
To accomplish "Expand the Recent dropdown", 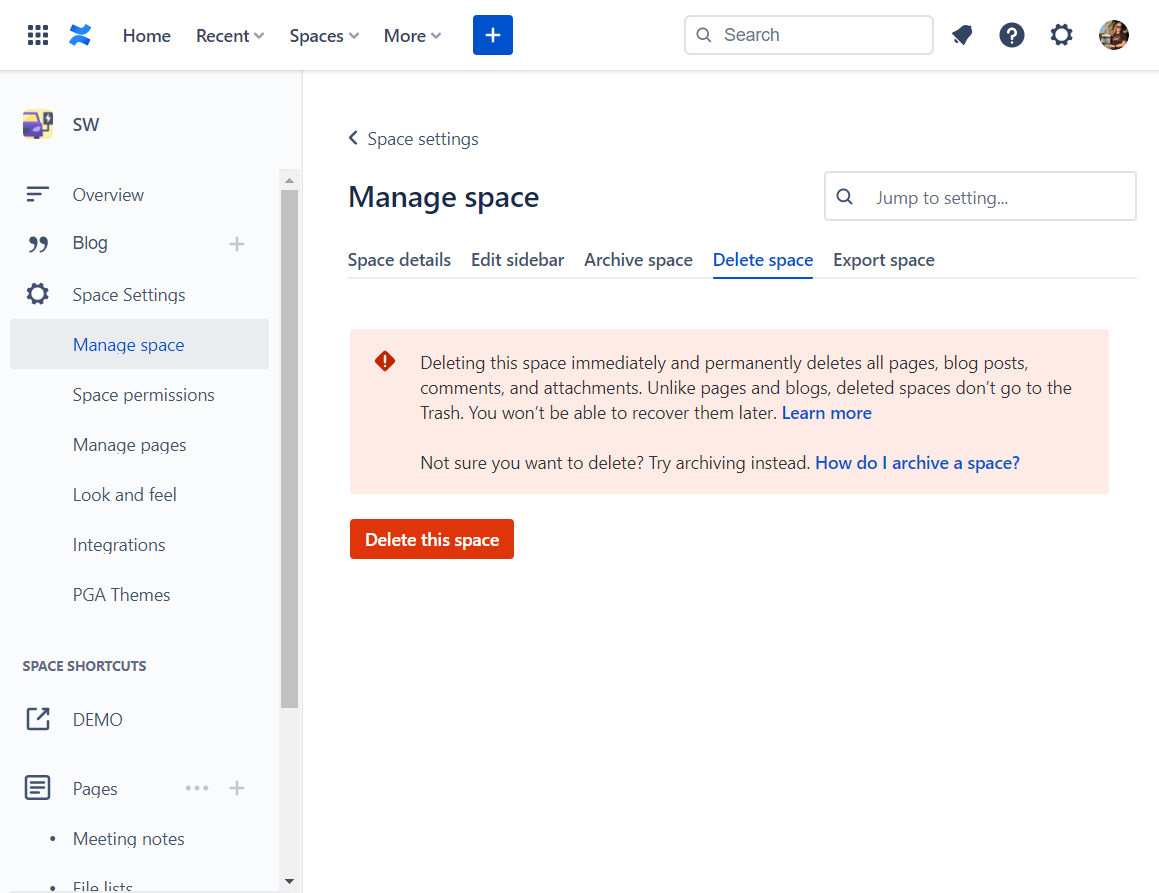I will pos(230,35).
